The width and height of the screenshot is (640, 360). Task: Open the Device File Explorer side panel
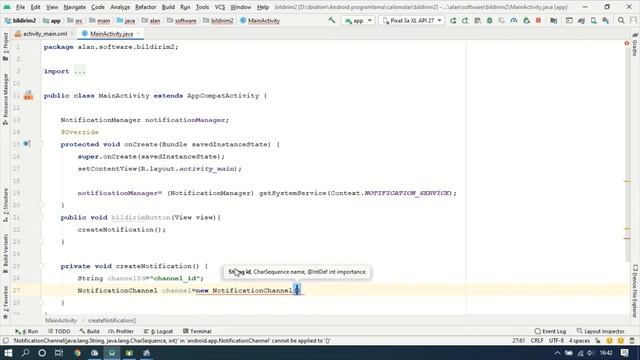[635, 291]
